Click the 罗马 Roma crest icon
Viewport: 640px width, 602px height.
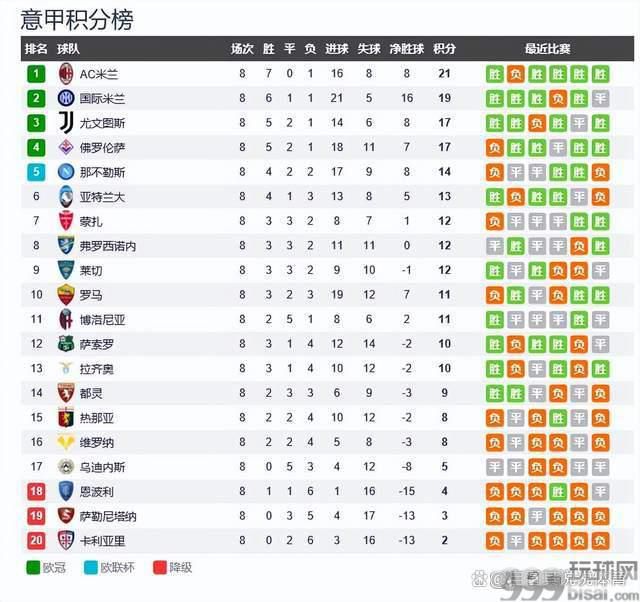66,295
